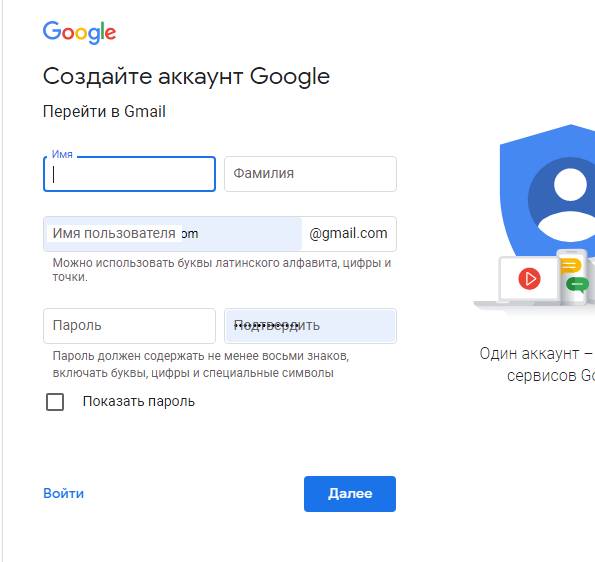Click the Google logo

pyautogui.click(x=79, y=32)
